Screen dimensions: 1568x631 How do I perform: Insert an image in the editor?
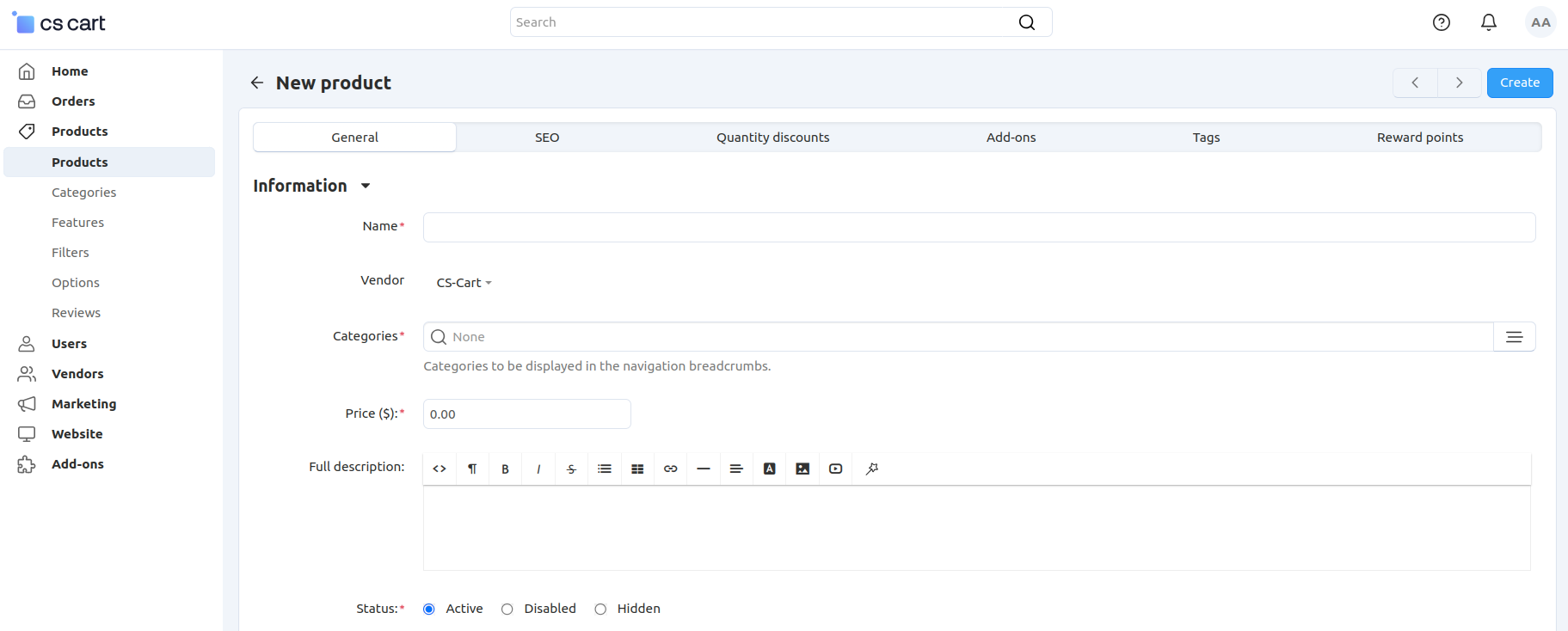pyautogui.click(x=802, y=469)
